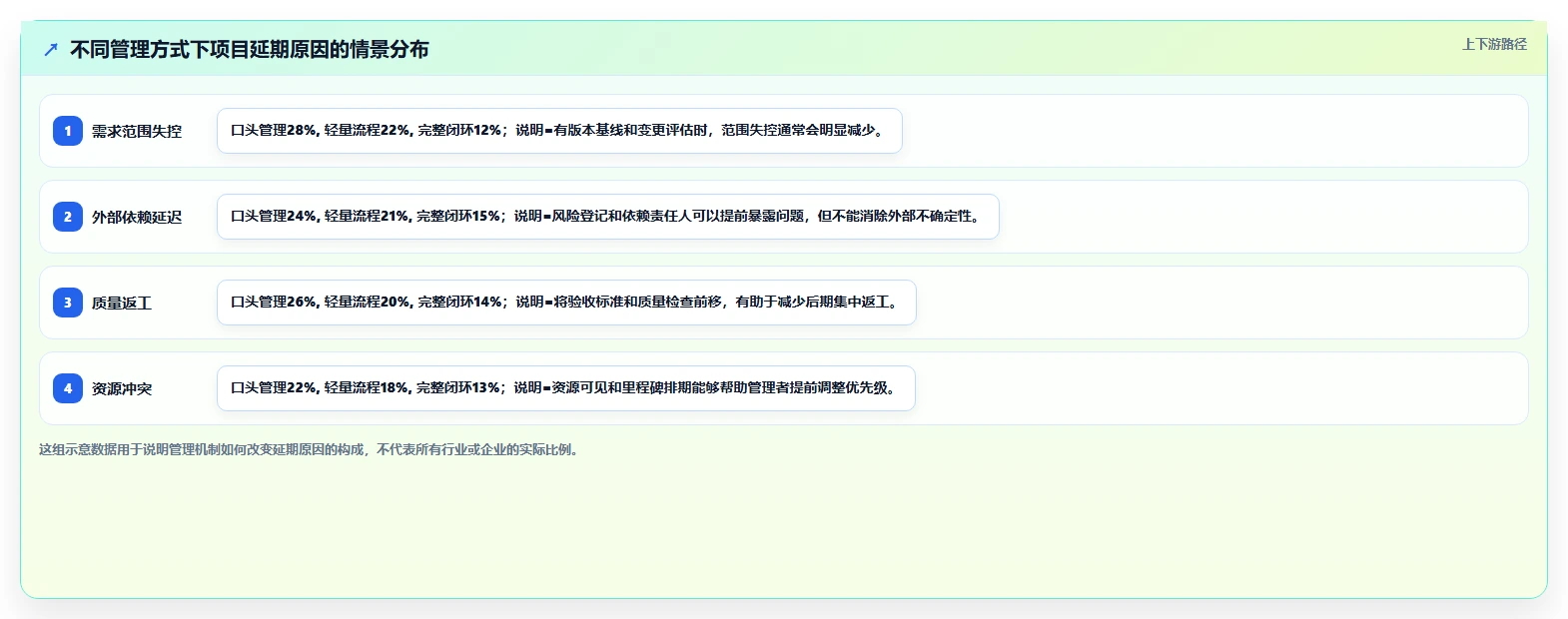Viewport: 1568px width, 619px height.
Task: Click the detail box starting 口头管理26%
Action: (566, 303)
